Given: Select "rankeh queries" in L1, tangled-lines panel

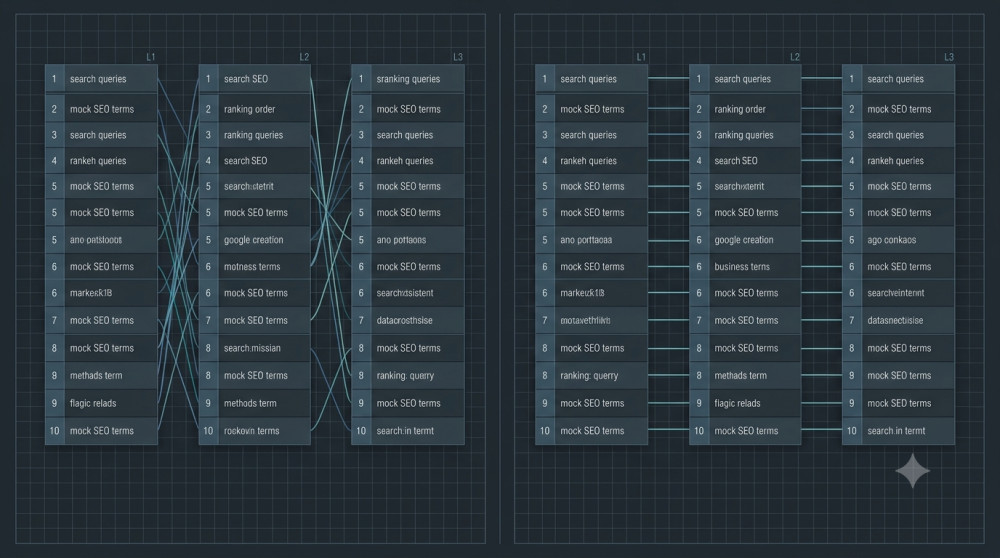Looking at the screenshot, I should click(x=101, y=161).
